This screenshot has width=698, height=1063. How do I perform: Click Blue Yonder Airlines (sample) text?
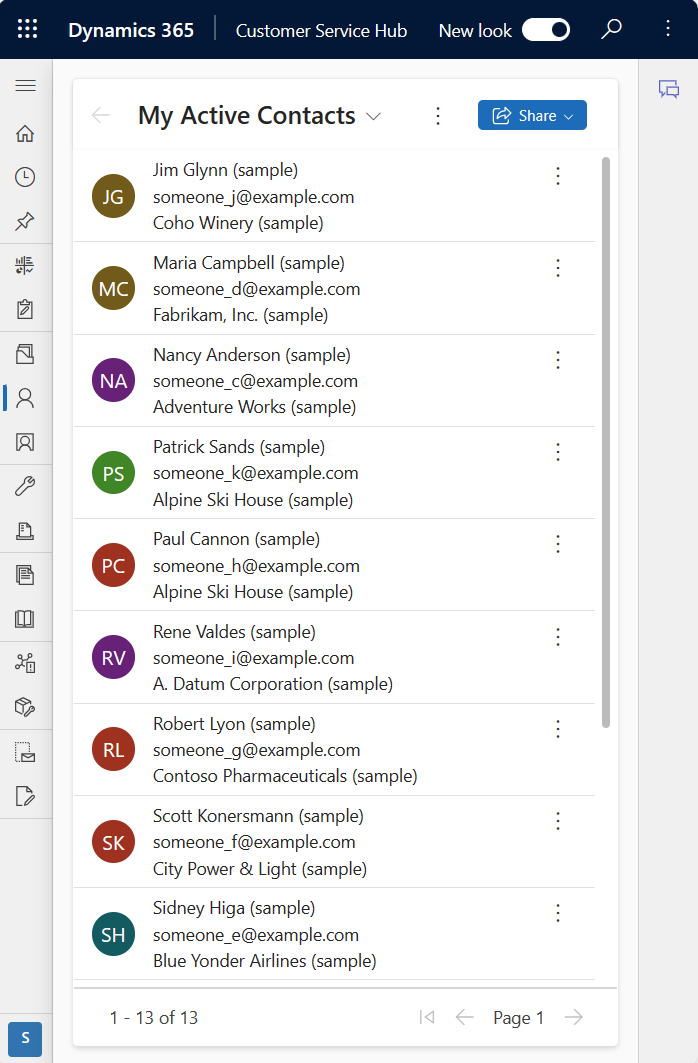point(264,961)
